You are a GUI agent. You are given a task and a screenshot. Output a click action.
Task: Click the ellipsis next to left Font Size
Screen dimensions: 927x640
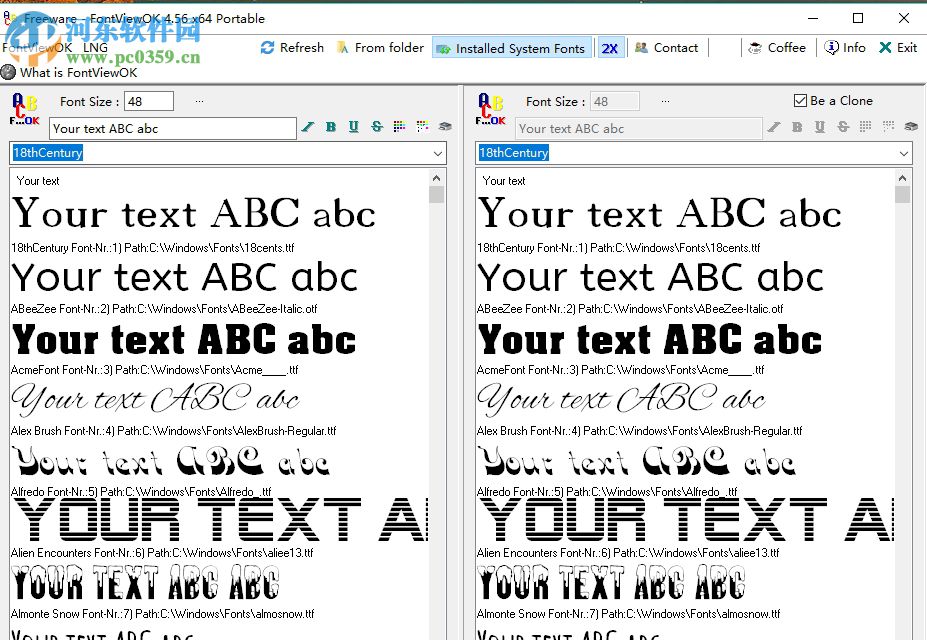[x=199, y=101]
